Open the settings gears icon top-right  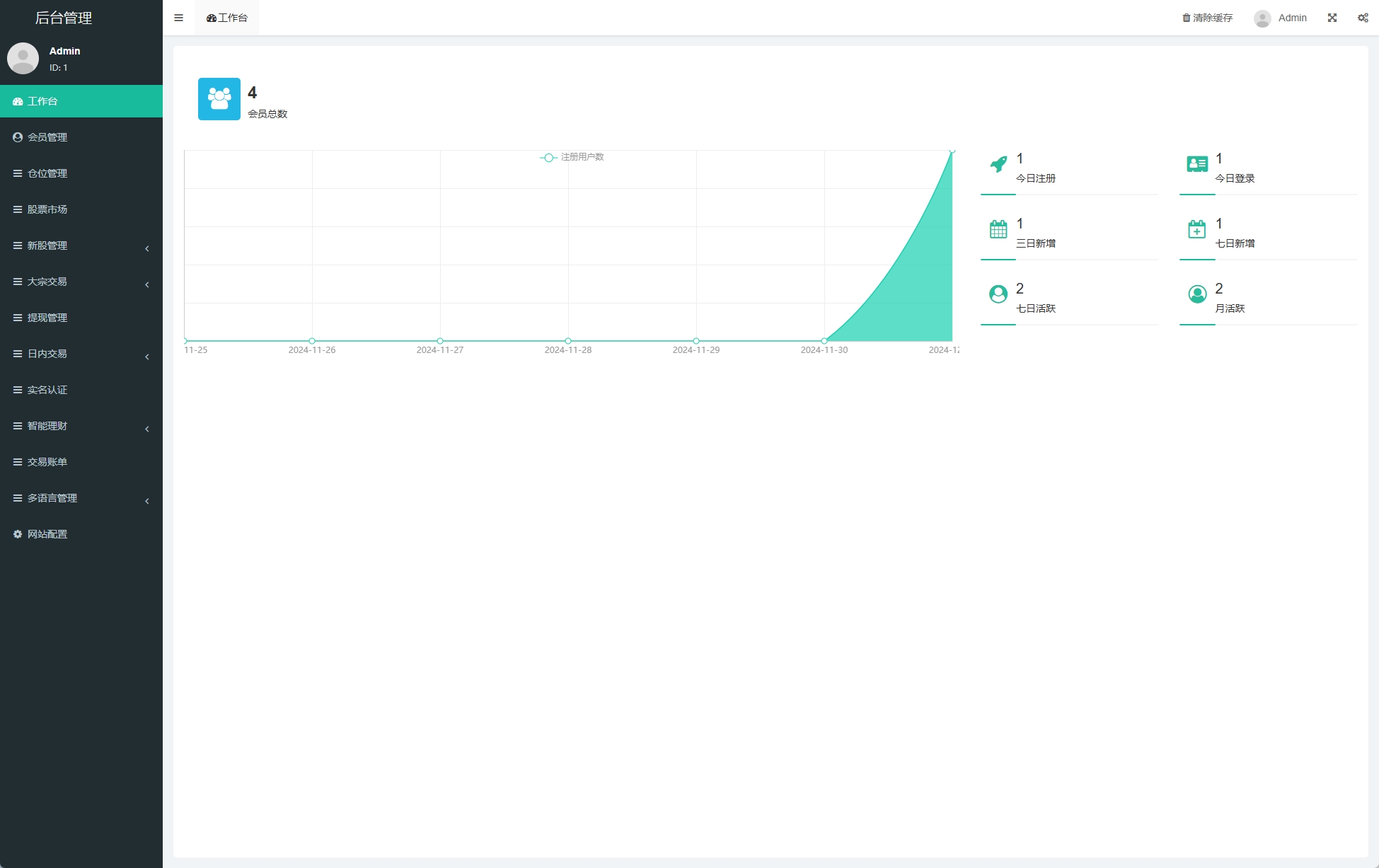pos(1362,18)
